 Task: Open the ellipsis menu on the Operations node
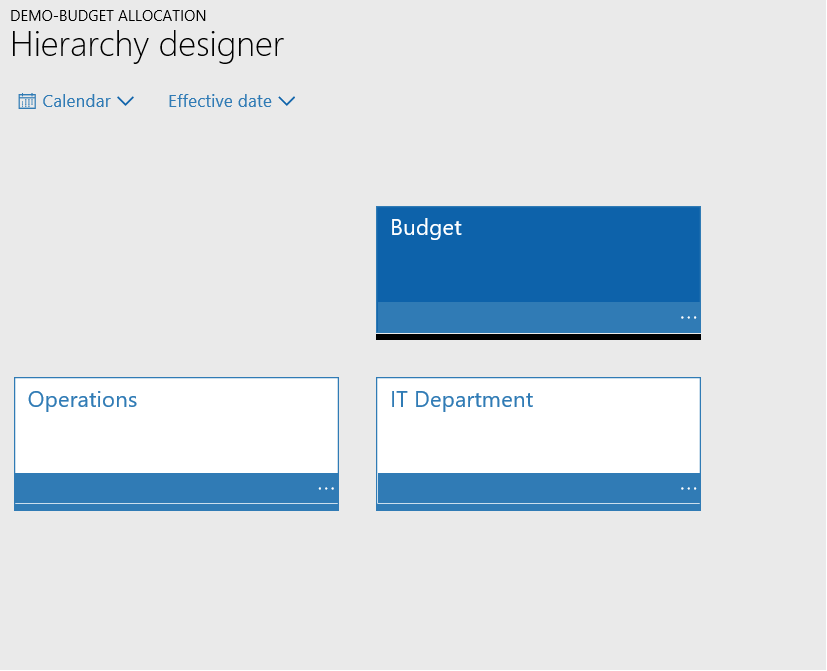325,487
